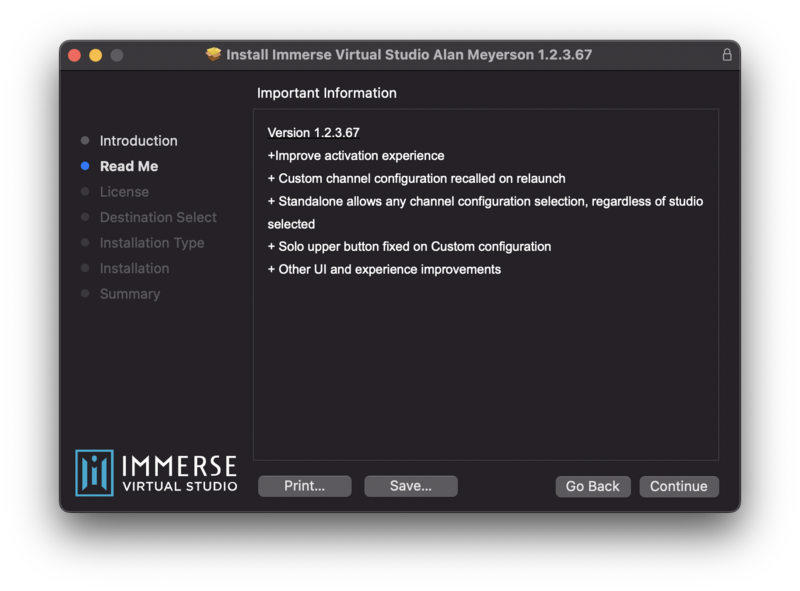Select the Introduction step in sidebar
The height and width of the screenshot is (591, 800).
coord(138,141)
